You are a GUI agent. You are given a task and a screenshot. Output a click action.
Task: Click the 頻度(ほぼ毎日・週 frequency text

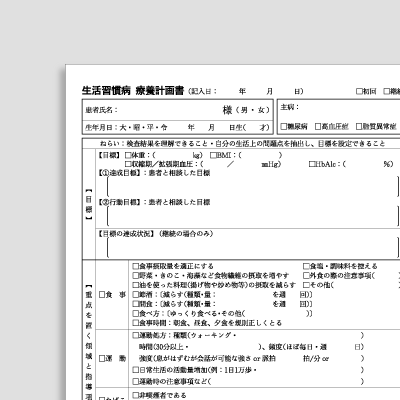298,347
